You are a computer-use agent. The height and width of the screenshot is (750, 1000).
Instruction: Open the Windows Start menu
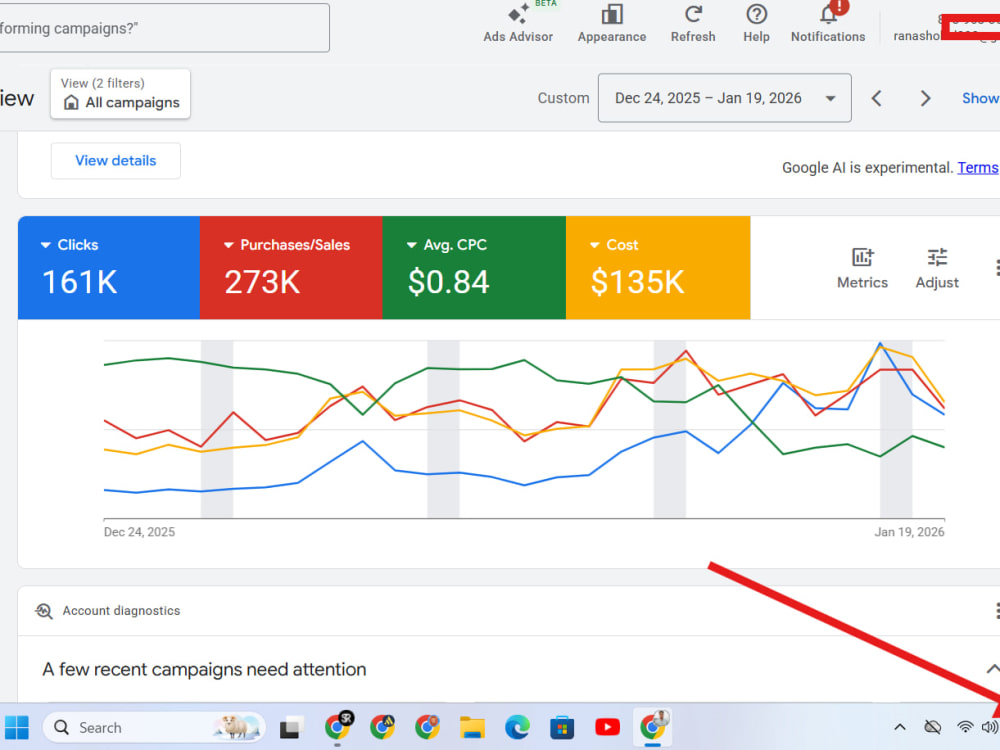pos(17,728)
